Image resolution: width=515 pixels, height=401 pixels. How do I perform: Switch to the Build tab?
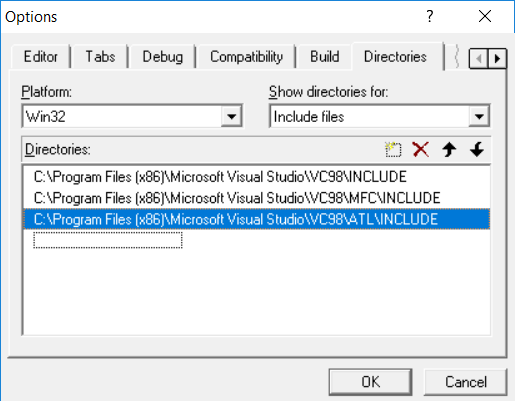[x=325, y=57]
